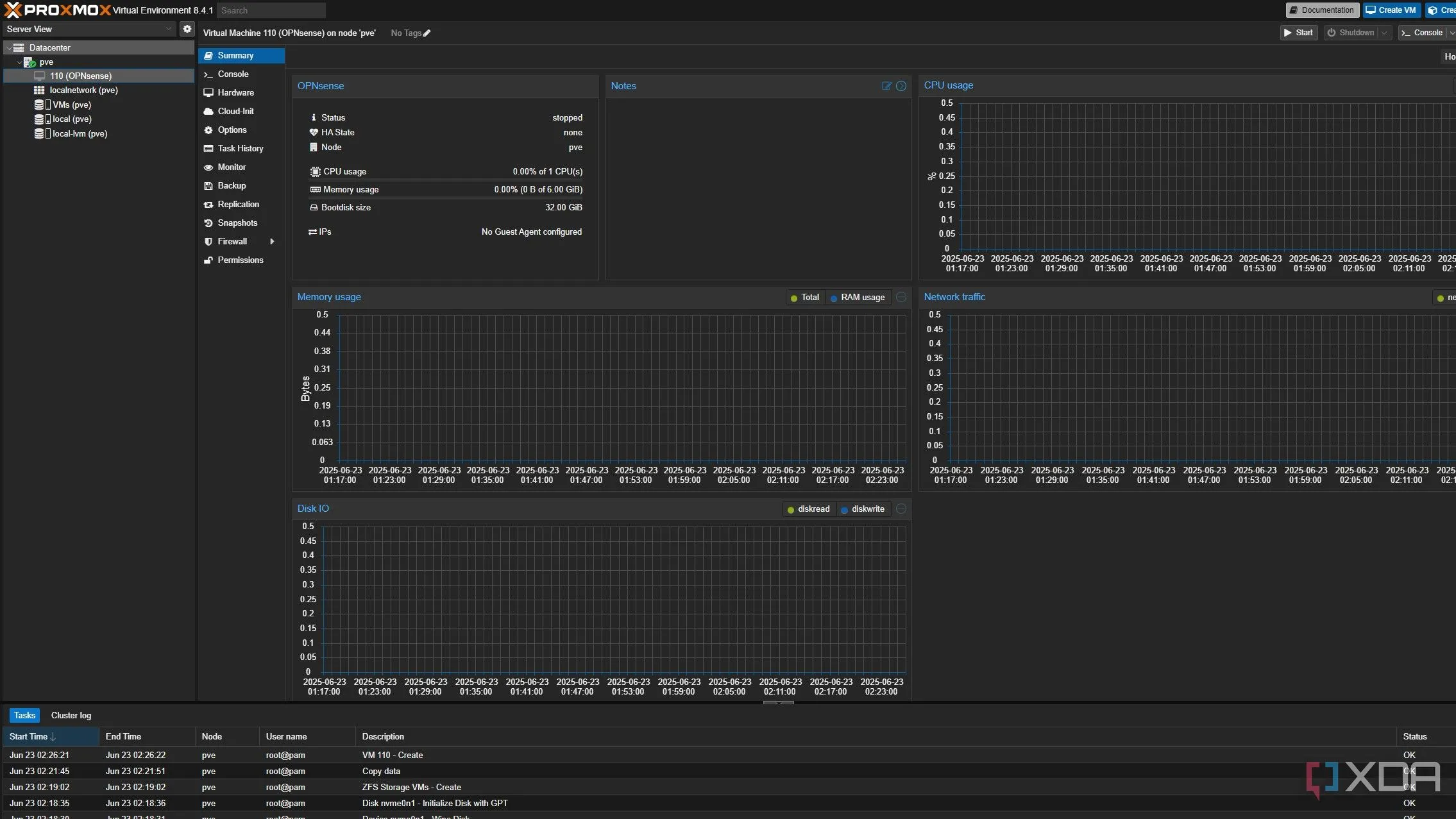
Task: Collapse the Notes panel with the arrow icon
Action: coord(901,86)
